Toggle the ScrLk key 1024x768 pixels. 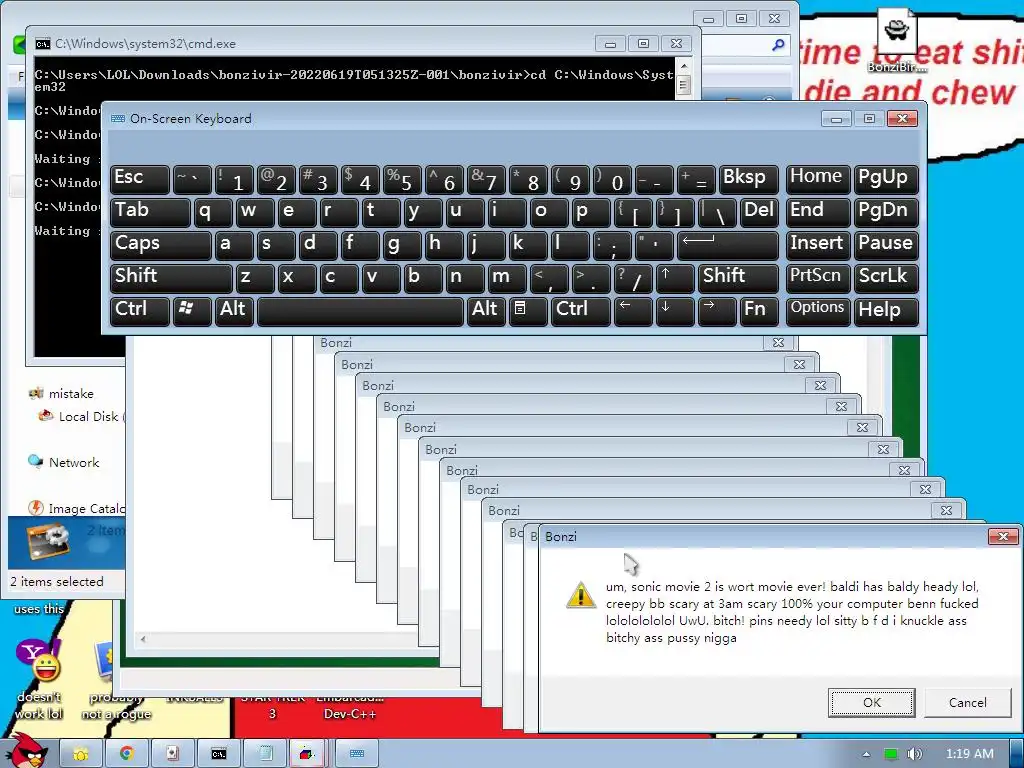pos(886,278)
